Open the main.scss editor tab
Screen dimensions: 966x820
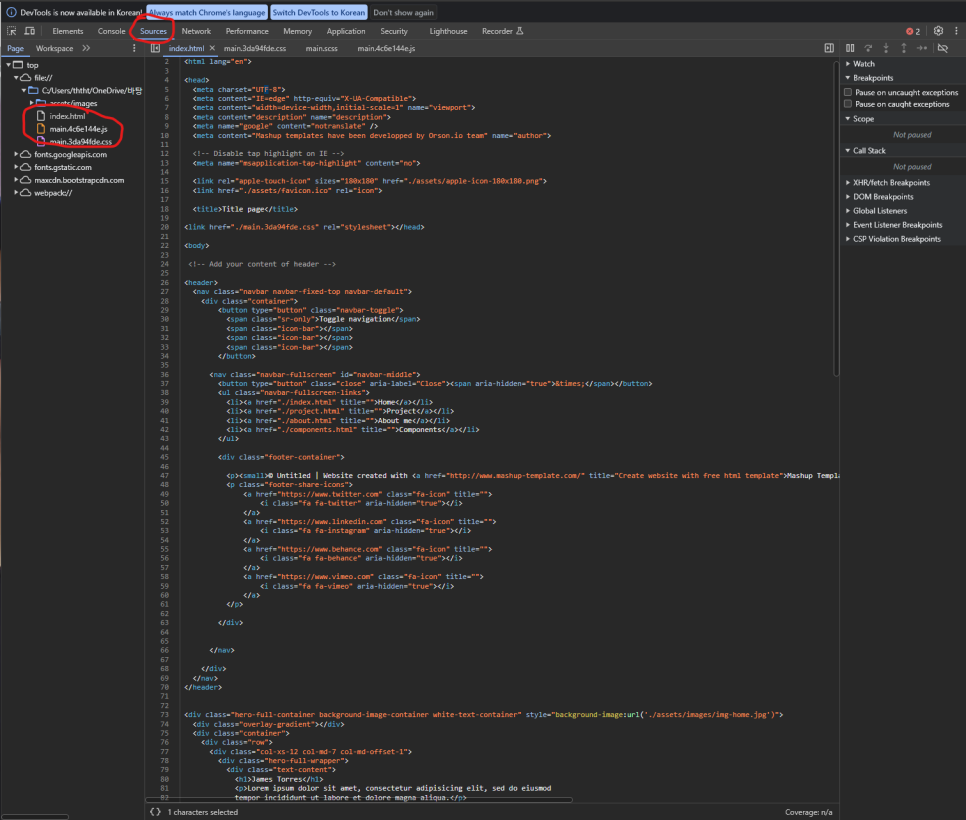pos(322,48)
